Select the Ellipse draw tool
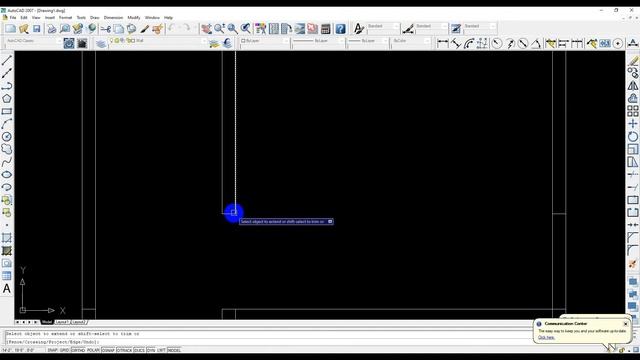 point(7,175)
